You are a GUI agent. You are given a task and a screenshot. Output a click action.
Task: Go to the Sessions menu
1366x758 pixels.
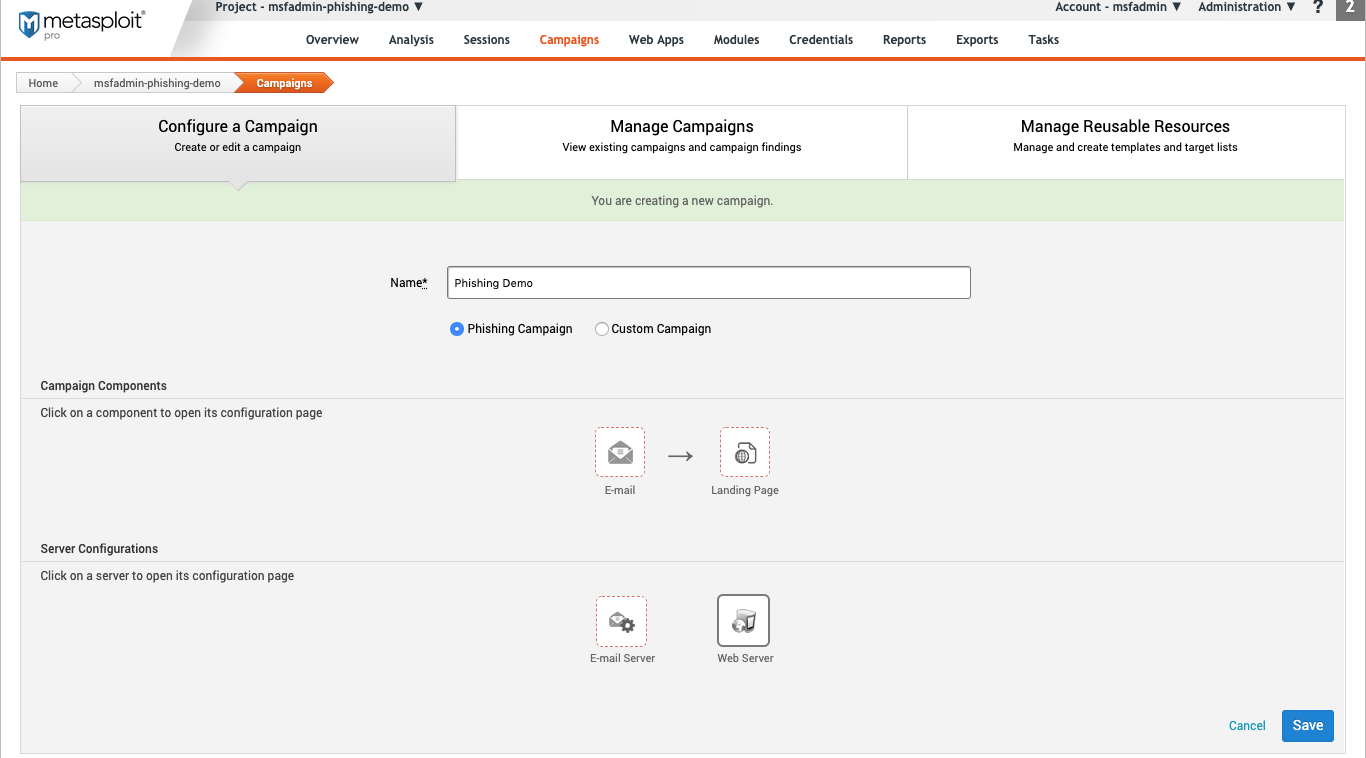click(487, 40)
